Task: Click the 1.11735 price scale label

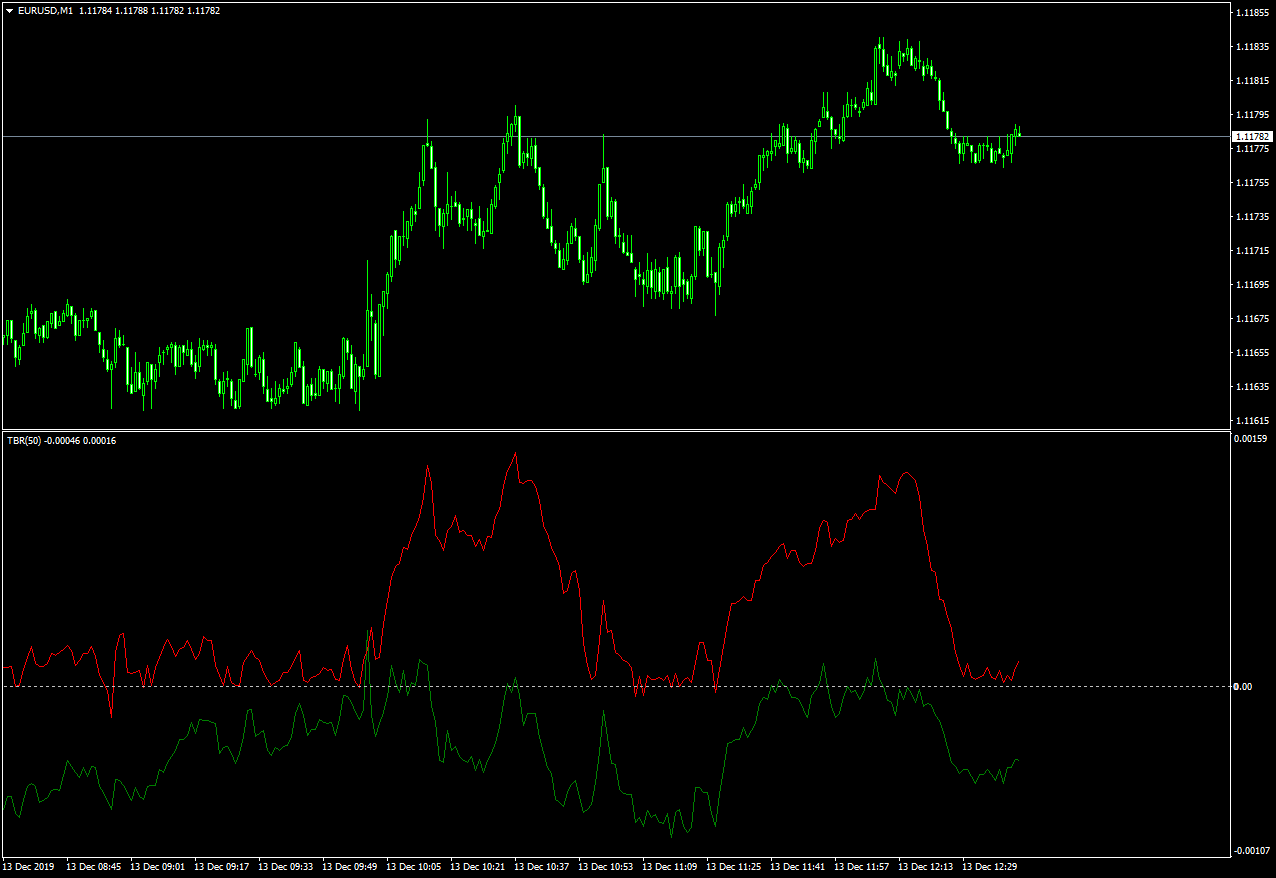Action: click(1252, 216)
